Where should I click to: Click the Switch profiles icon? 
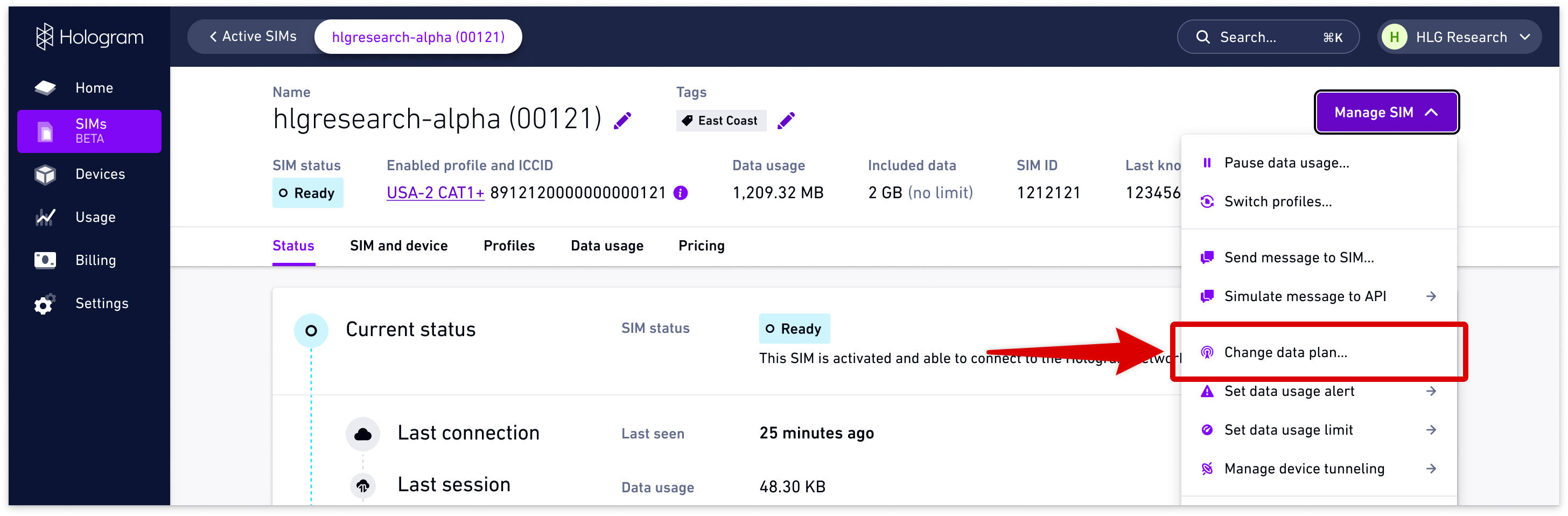[1207, 201]
